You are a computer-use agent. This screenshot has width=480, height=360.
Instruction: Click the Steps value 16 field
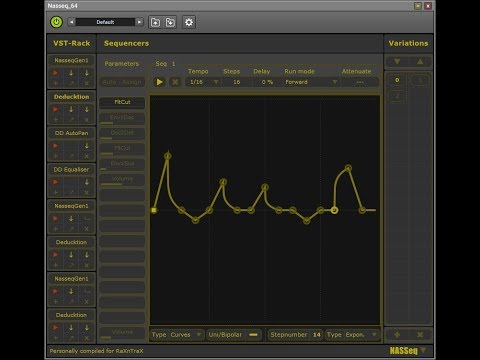pos(237,82)
